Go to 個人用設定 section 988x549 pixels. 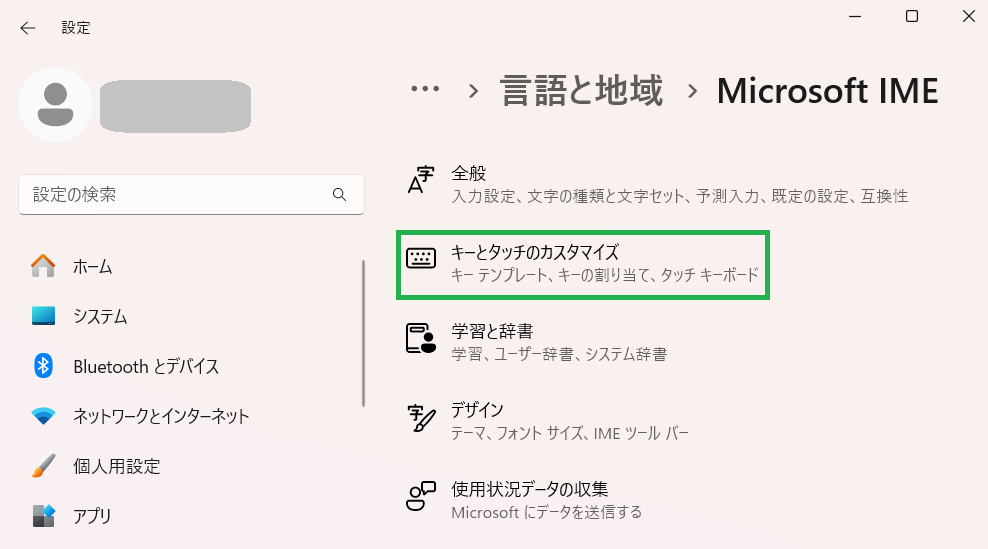point(116,466)
